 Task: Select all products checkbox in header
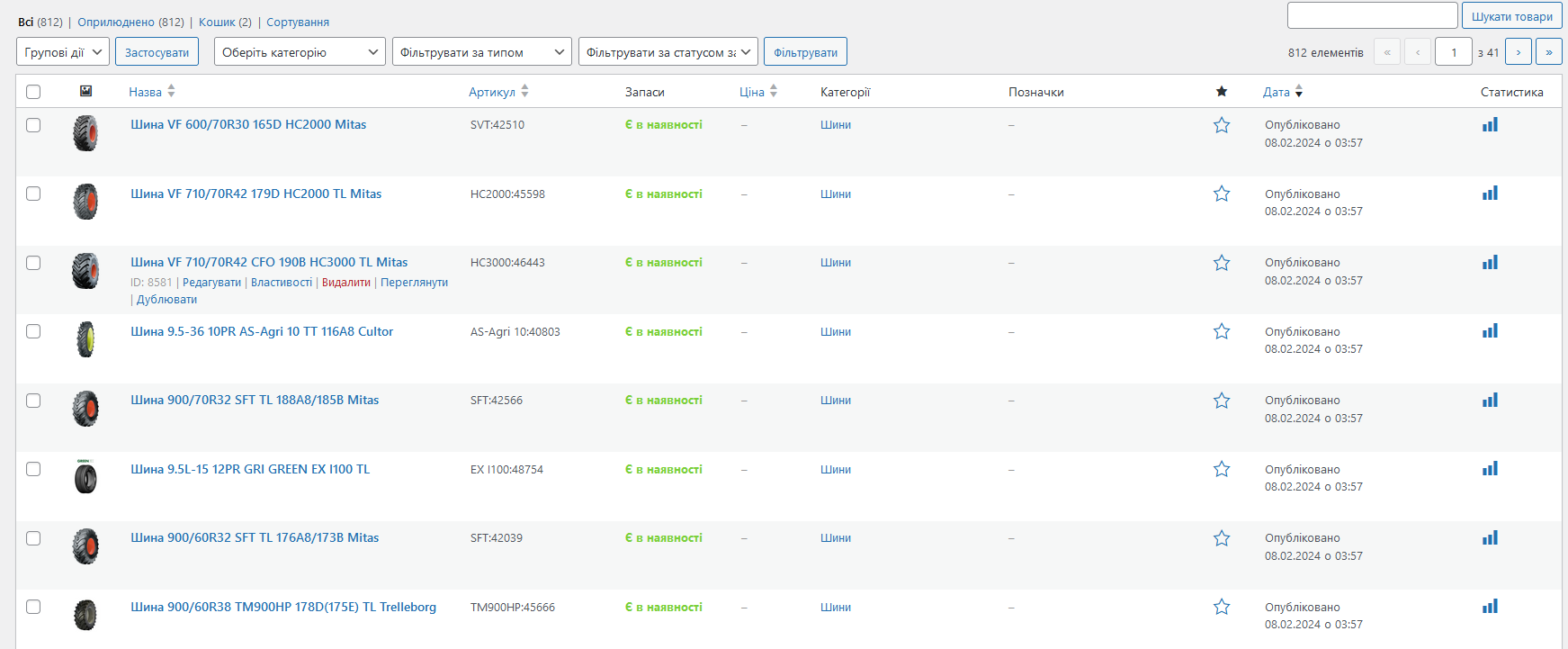tap(33, 92)
